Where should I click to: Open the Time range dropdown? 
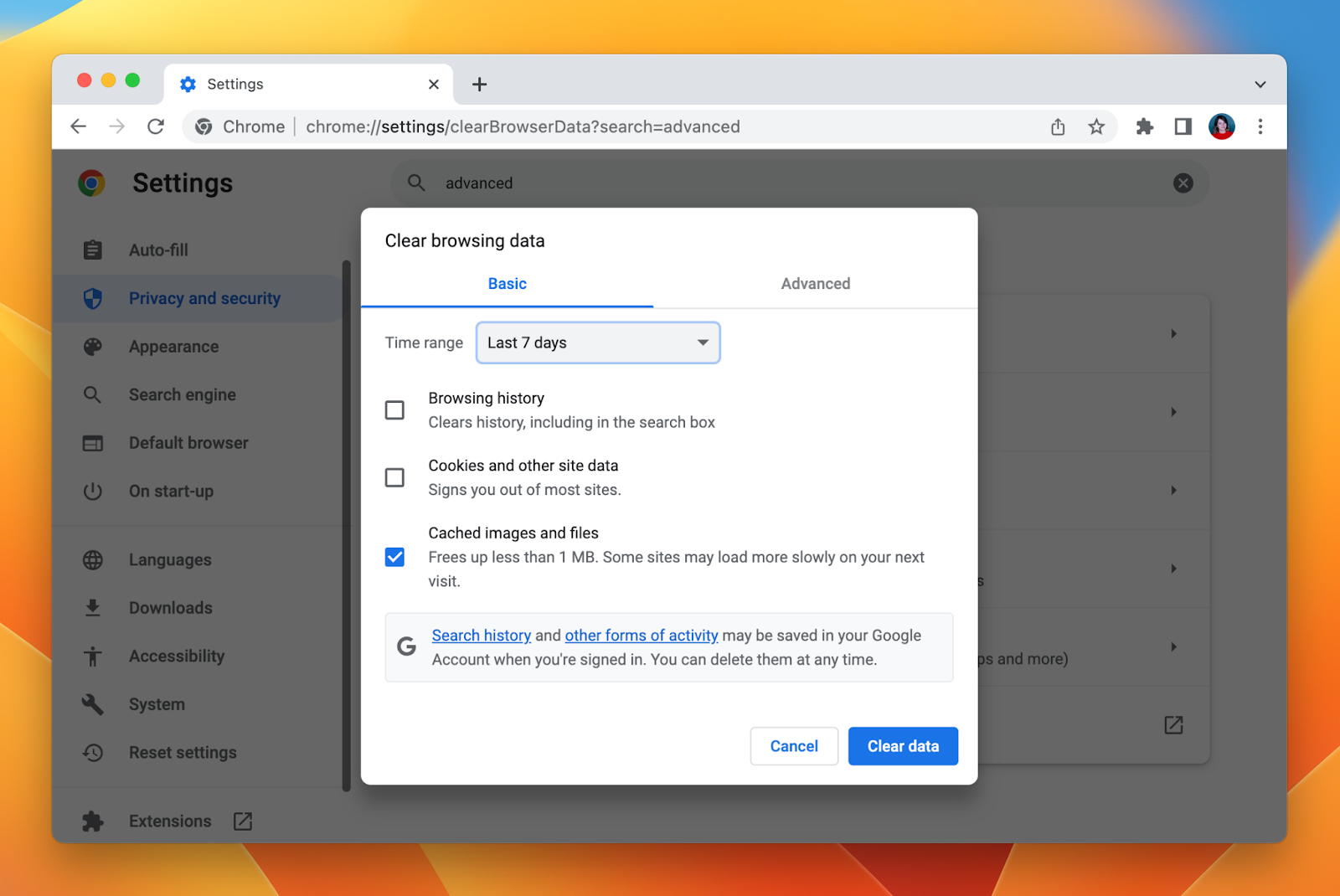tap(597, 342)
